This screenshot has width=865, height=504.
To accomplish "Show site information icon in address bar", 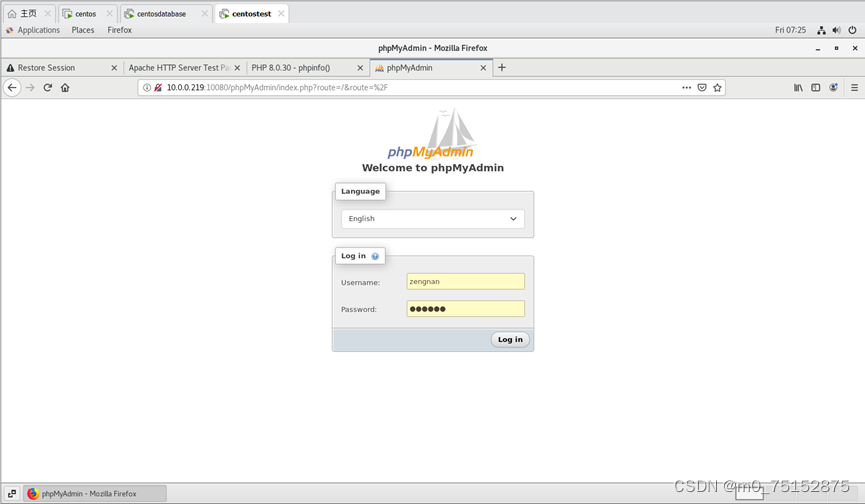I will coord(147,88).
